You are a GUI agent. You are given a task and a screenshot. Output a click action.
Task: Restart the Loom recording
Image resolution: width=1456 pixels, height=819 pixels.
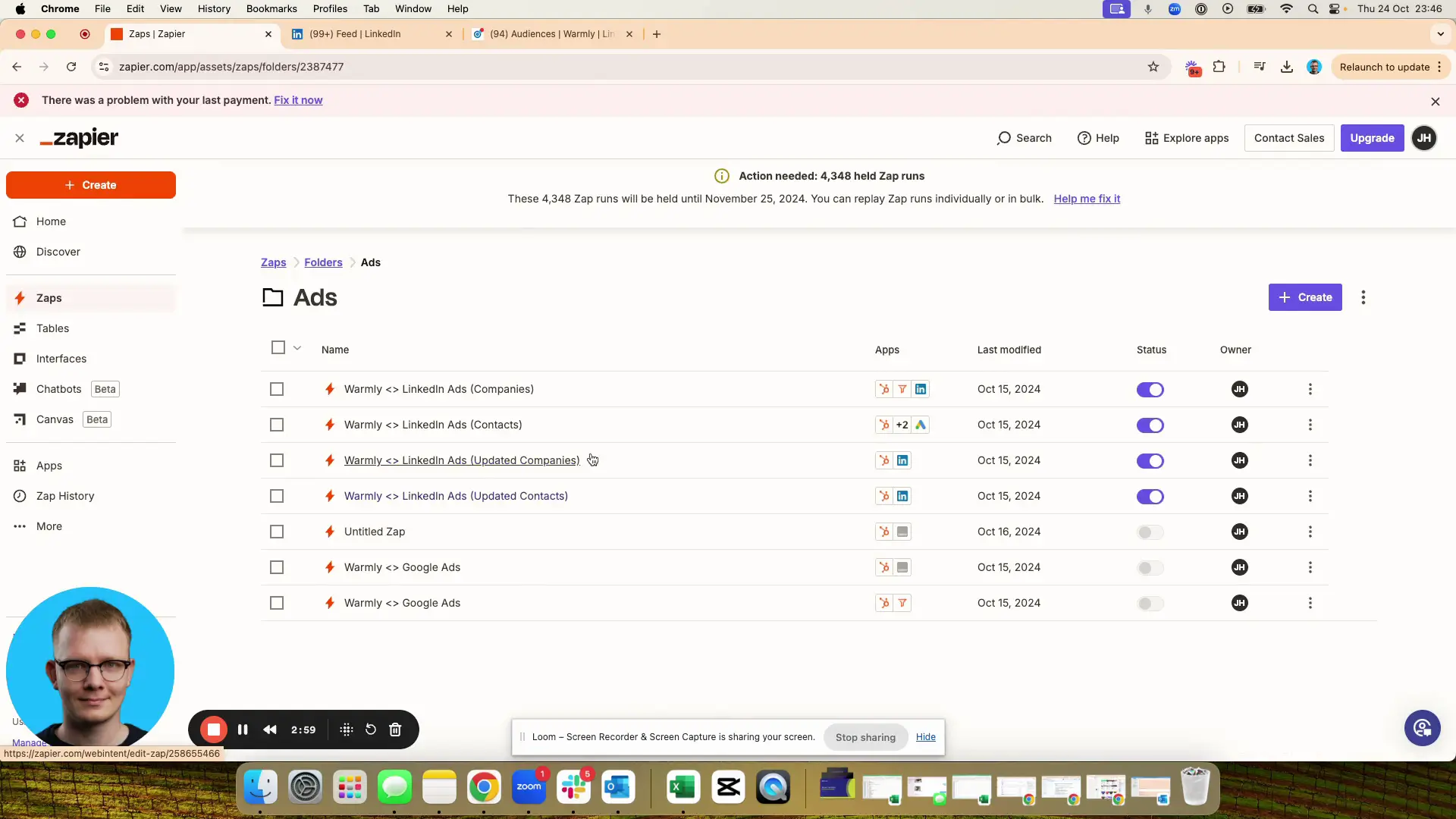point(371,730)
